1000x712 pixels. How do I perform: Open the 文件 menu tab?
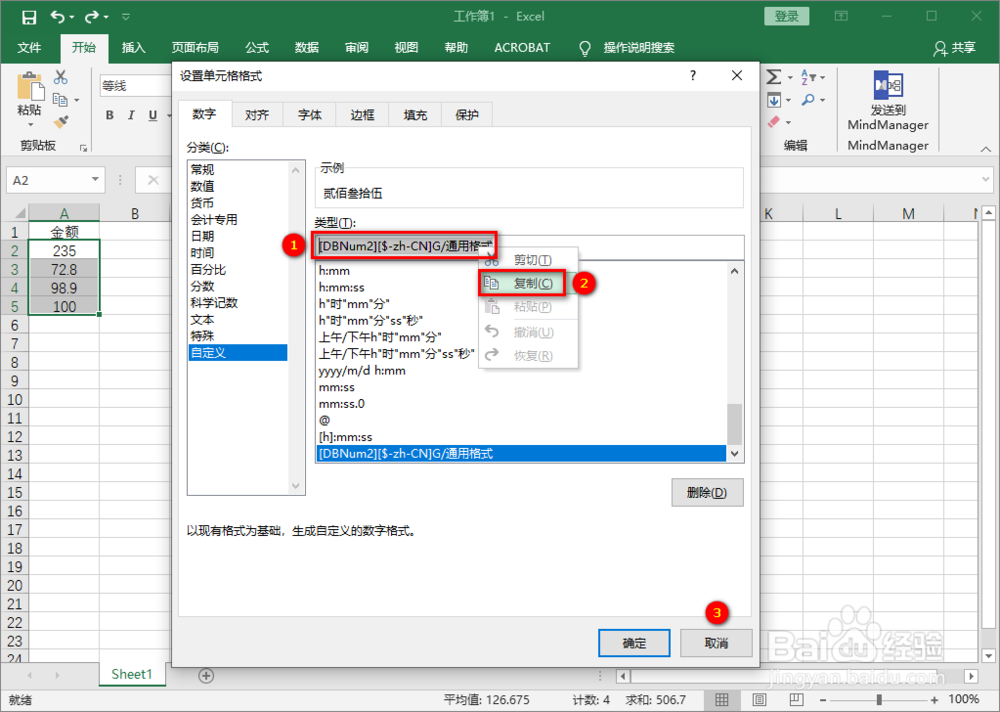pos(29,47)
